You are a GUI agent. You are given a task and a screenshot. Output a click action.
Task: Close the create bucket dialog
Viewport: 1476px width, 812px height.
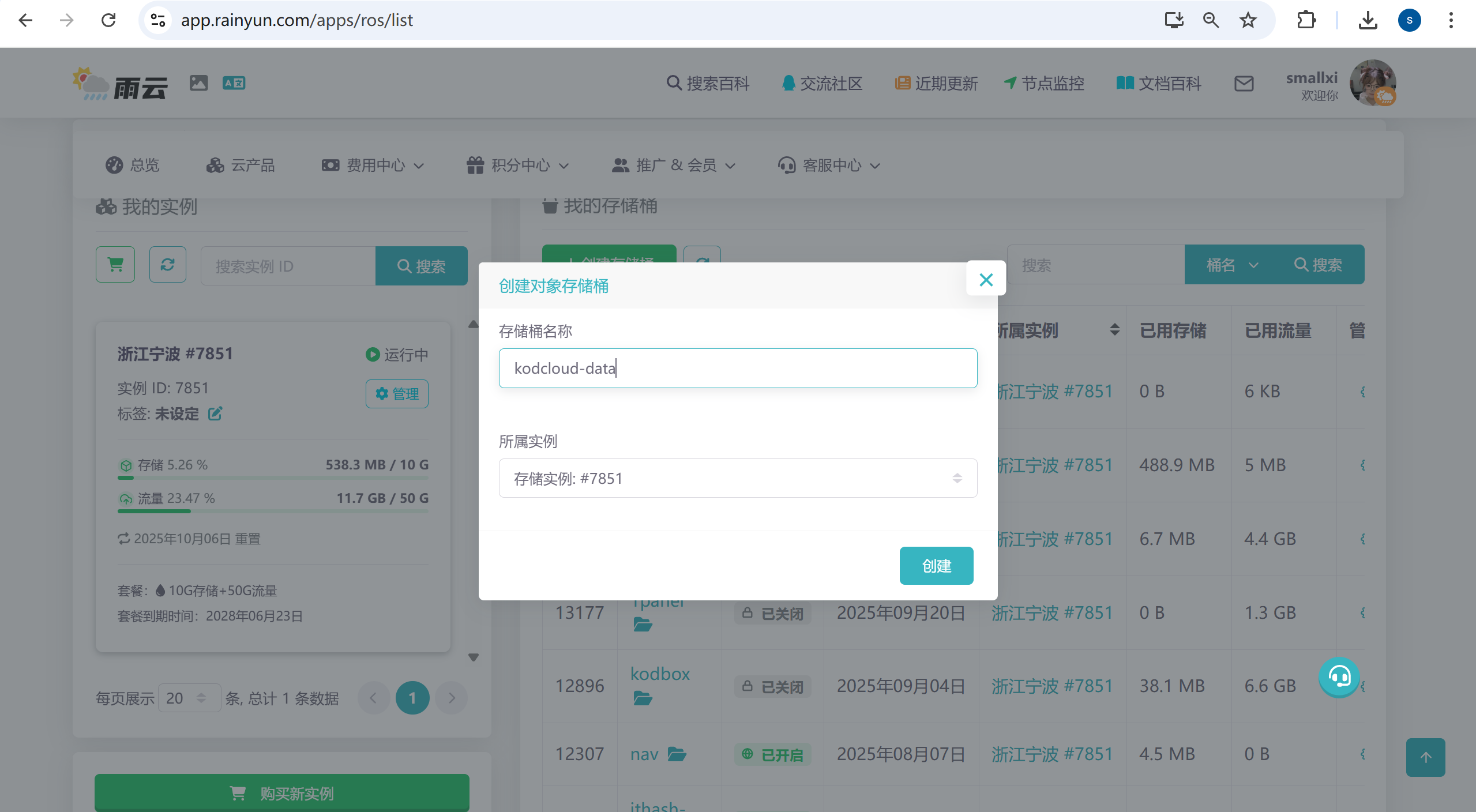click(x=986, y=280)
